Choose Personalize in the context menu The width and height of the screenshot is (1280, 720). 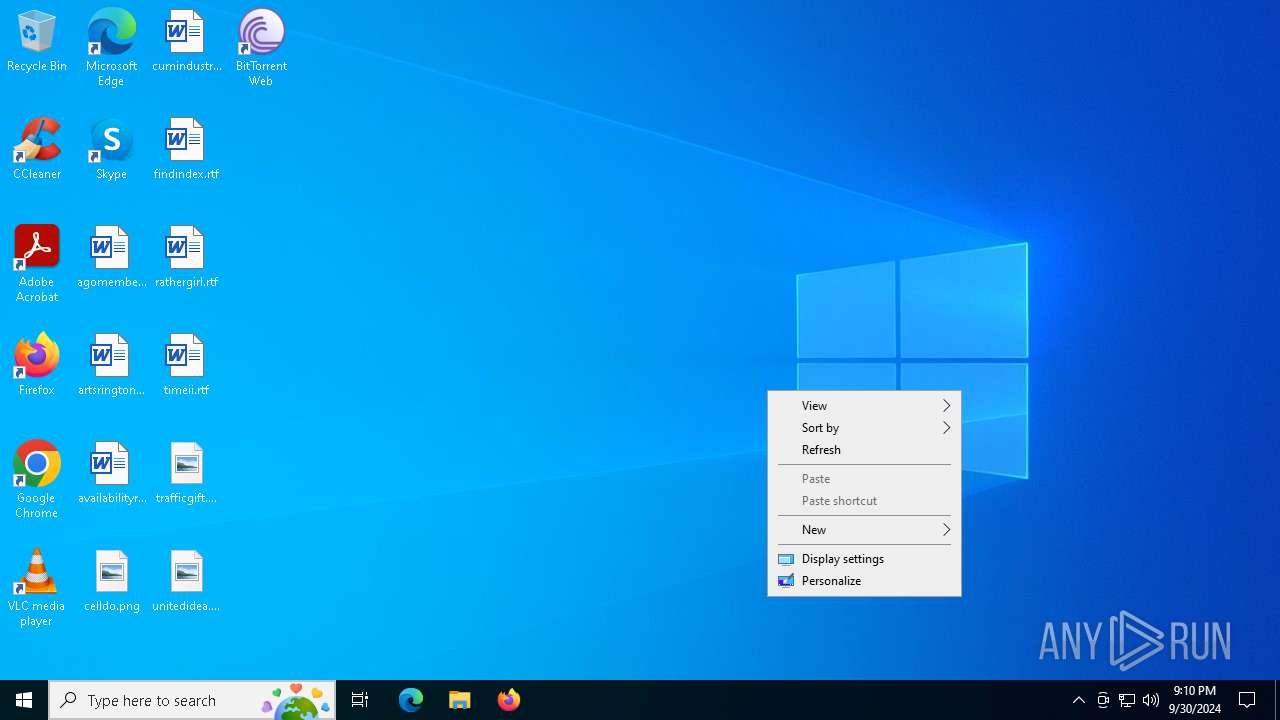point(864,581)
